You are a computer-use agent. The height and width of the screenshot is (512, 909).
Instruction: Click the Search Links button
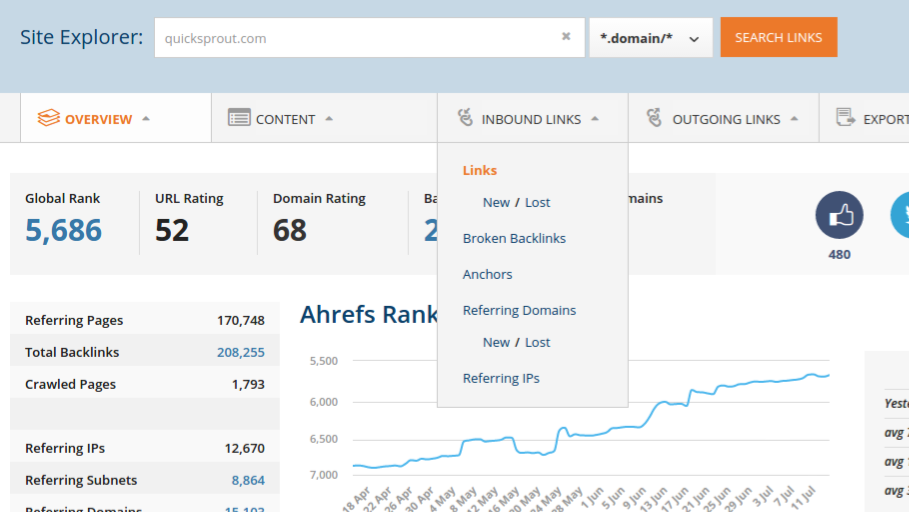click(779, 37)
